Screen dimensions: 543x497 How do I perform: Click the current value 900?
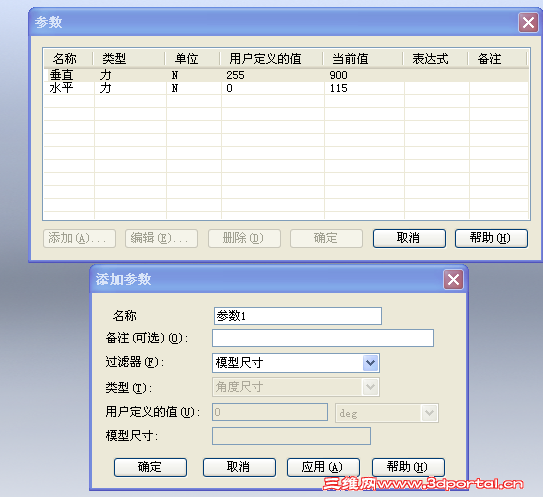pos(339,75)
